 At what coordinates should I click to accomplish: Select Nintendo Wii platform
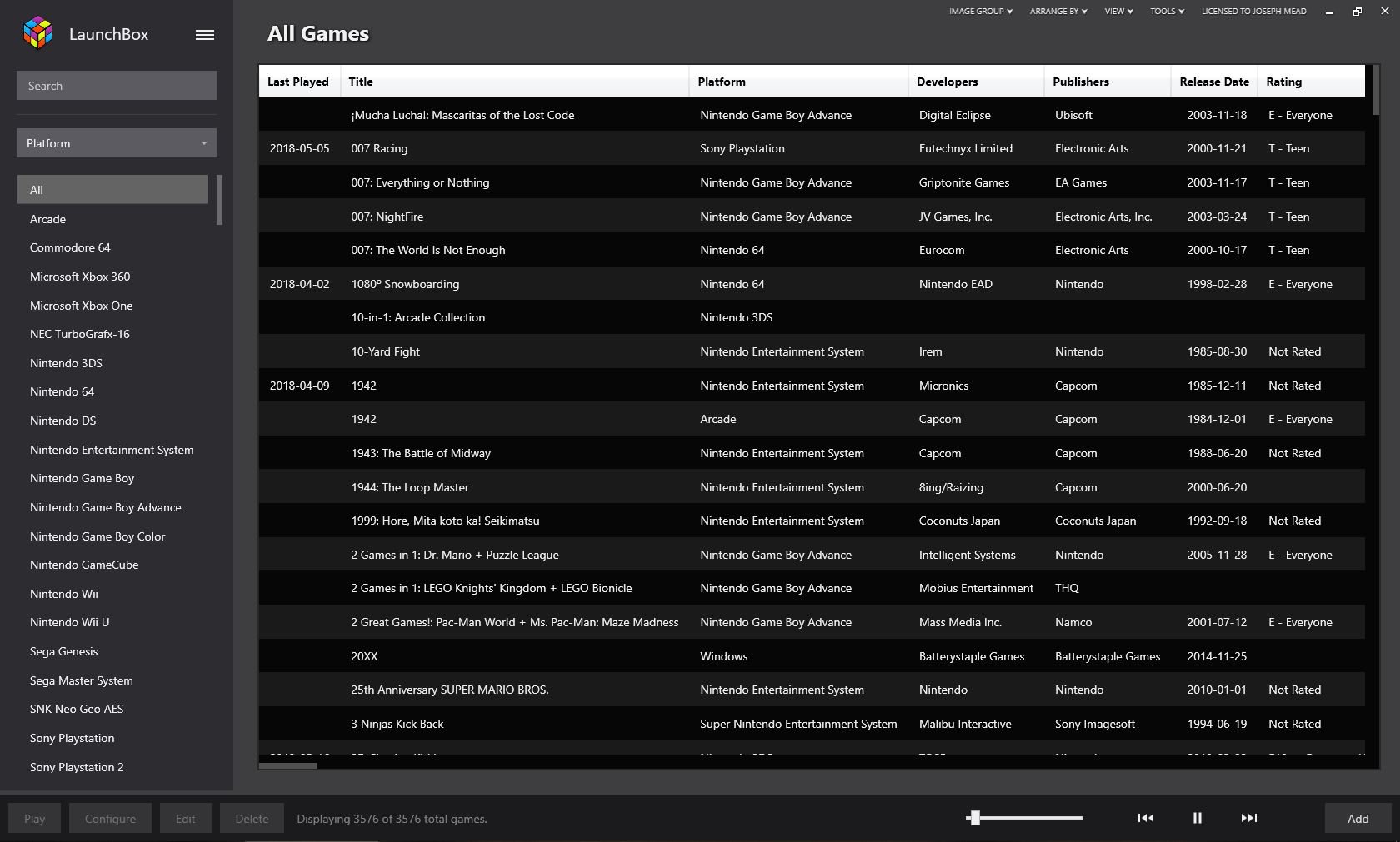tap(112, 594)
